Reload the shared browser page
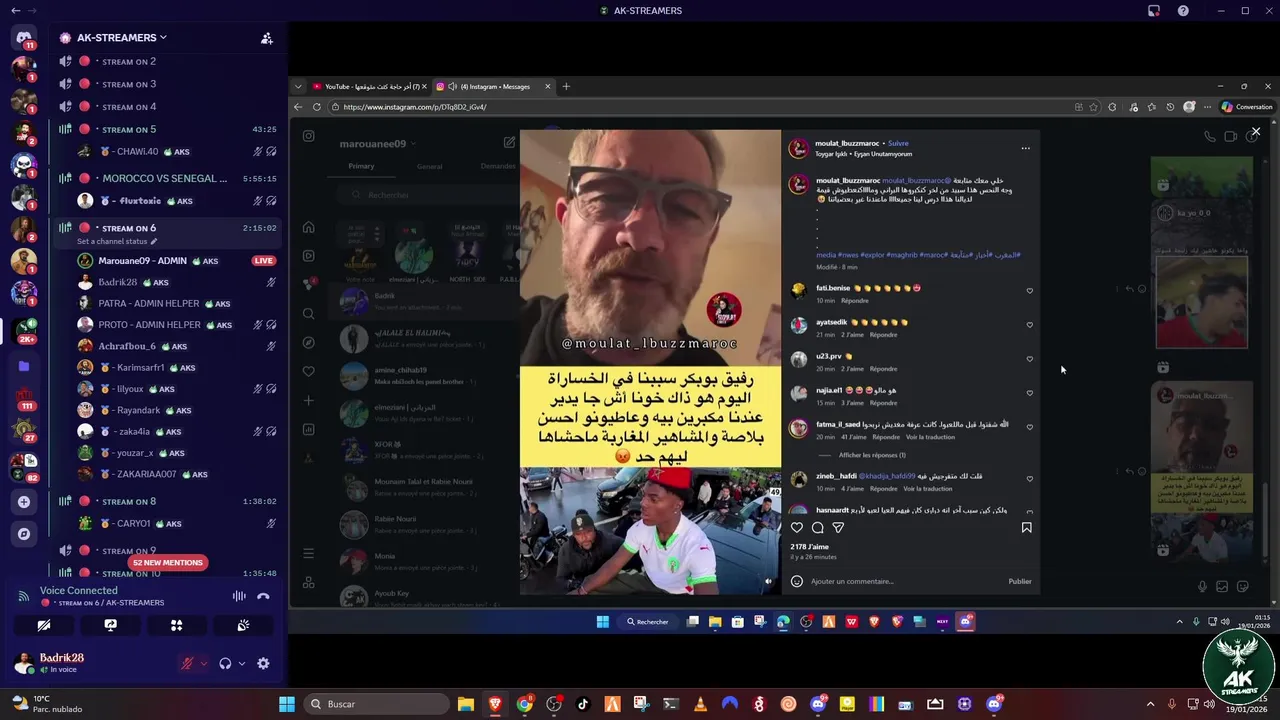The height and width of the screenshot is (720, 1280). [317, 107]
